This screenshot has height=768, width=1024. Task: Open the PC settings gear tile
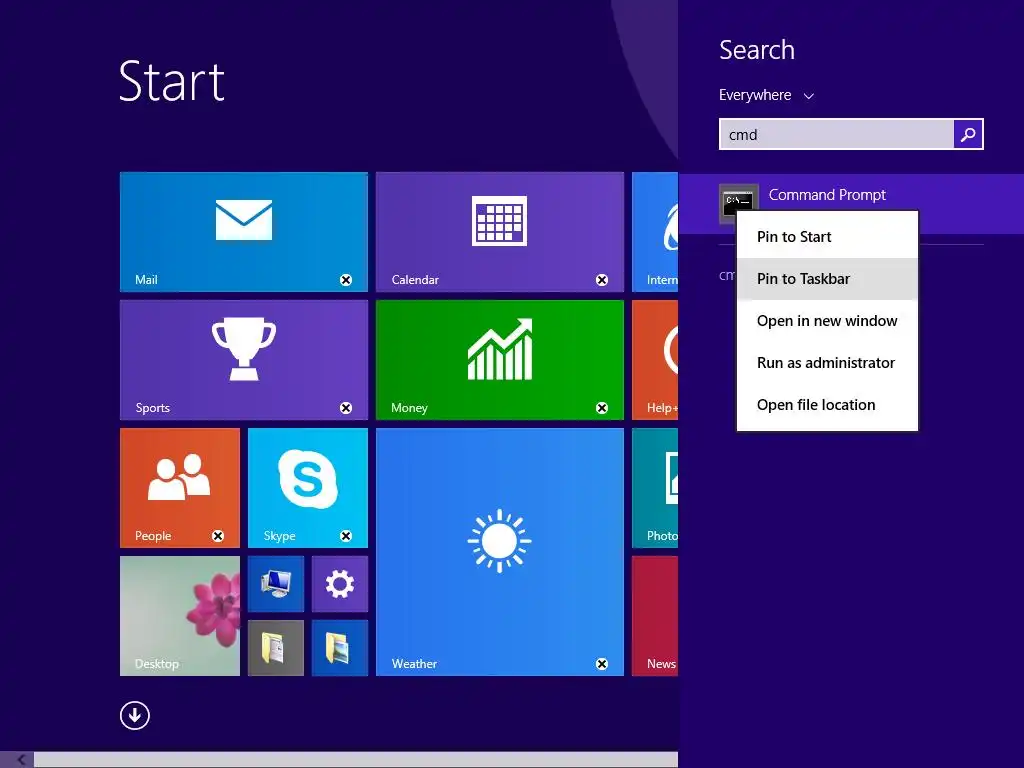coord(340,584)
